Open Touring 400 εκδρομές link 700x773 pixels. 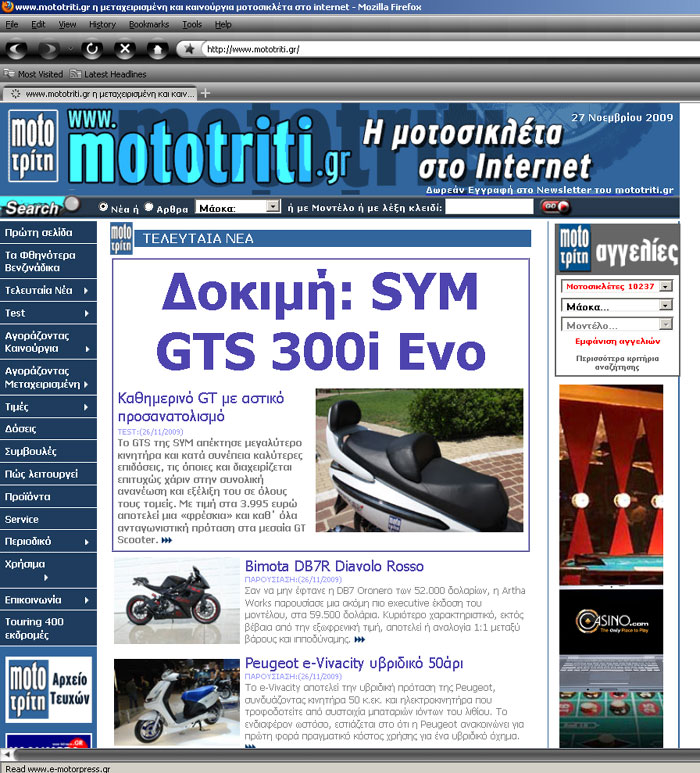(x=48, y=629)
